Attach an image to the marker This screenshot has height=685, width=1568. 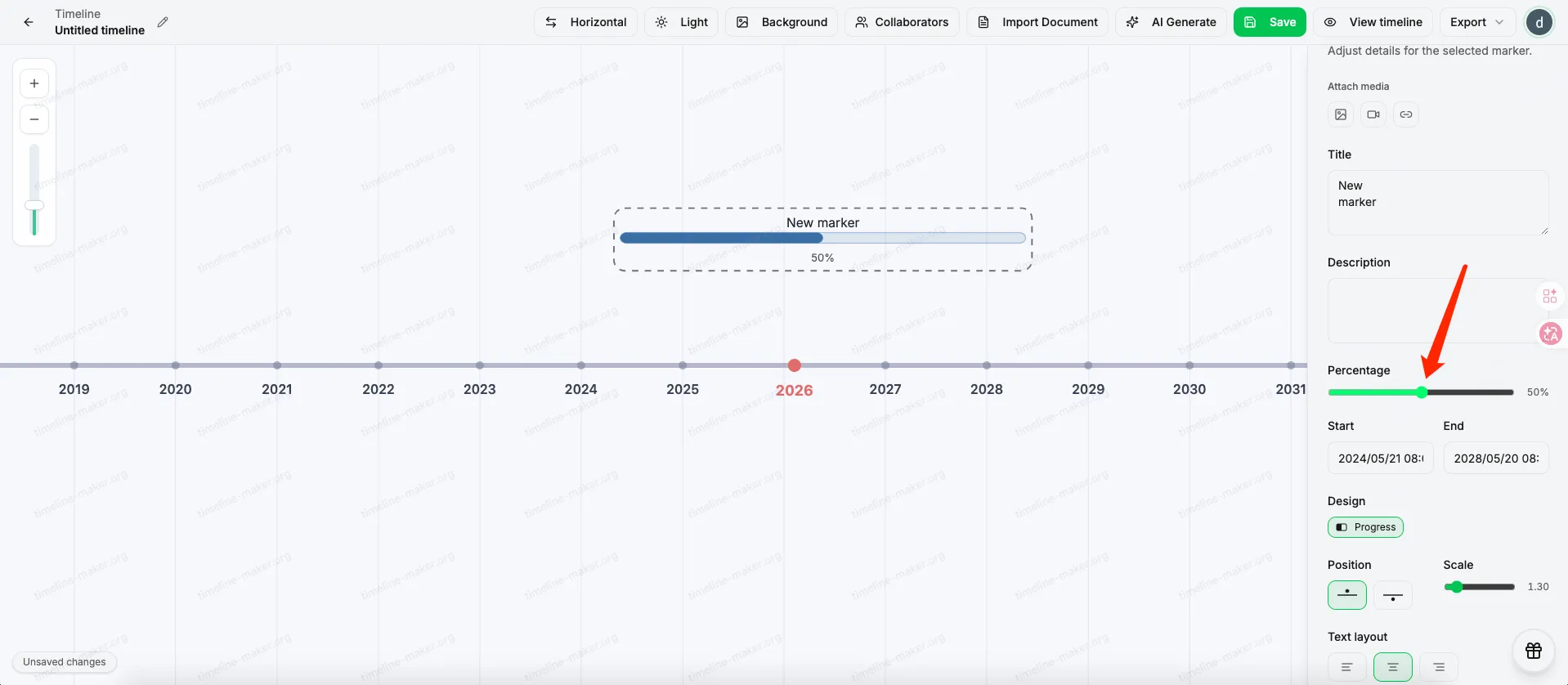[x=1341, y=114]
